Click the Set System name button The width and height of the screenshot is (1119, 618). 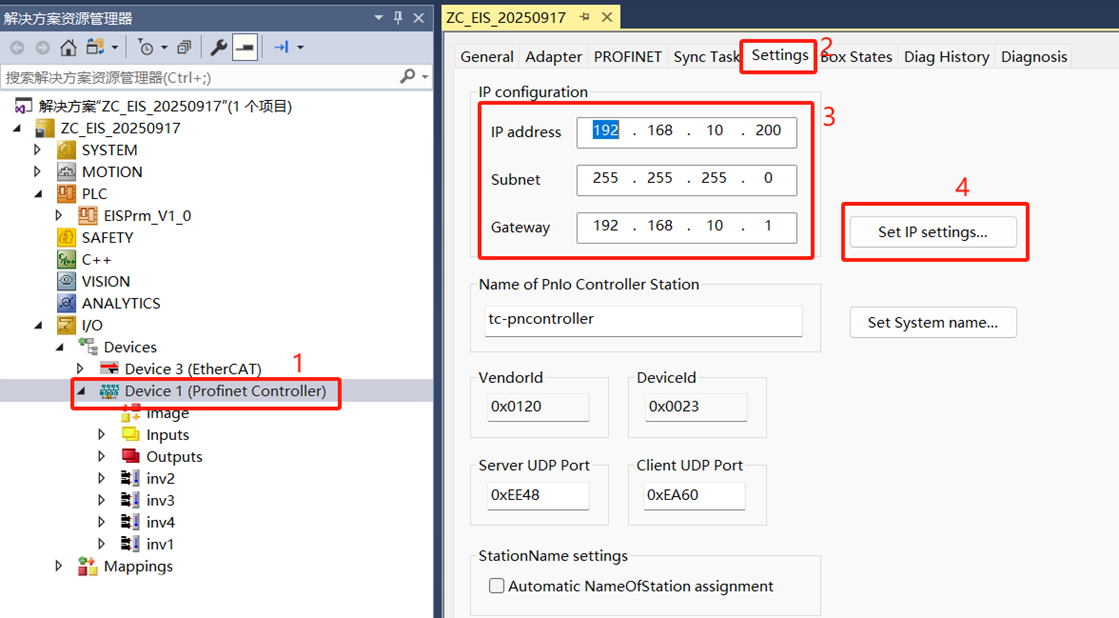(932, 322)
